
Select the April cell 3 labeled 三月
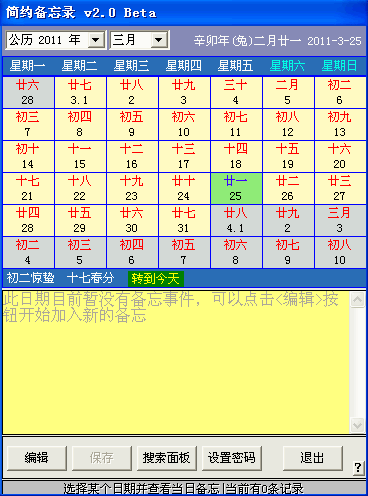click(340, 220)
